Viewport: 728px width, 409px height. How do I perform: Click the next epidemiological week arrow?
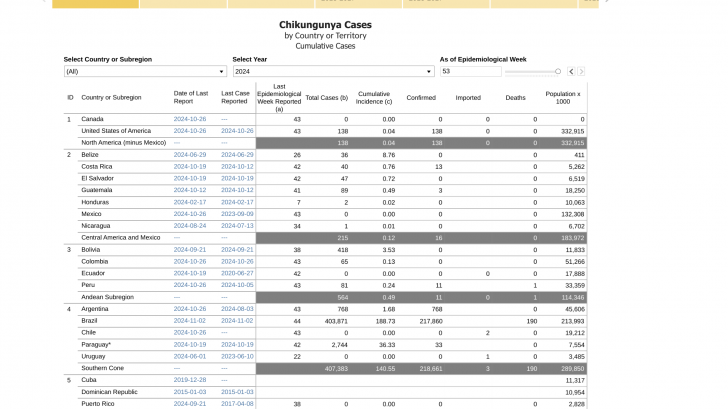click(x=582, y=72)
